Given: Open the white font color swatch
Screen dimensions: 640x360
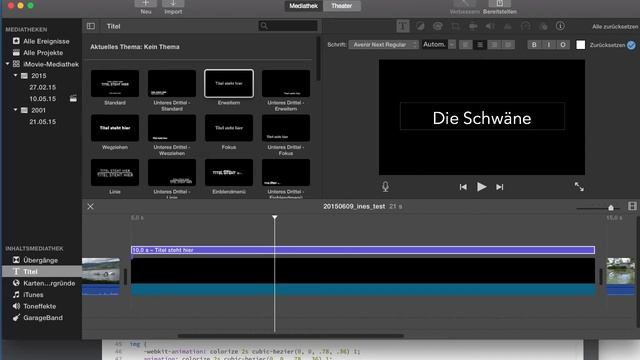Looking at the screenshot, I should [580, 45].
